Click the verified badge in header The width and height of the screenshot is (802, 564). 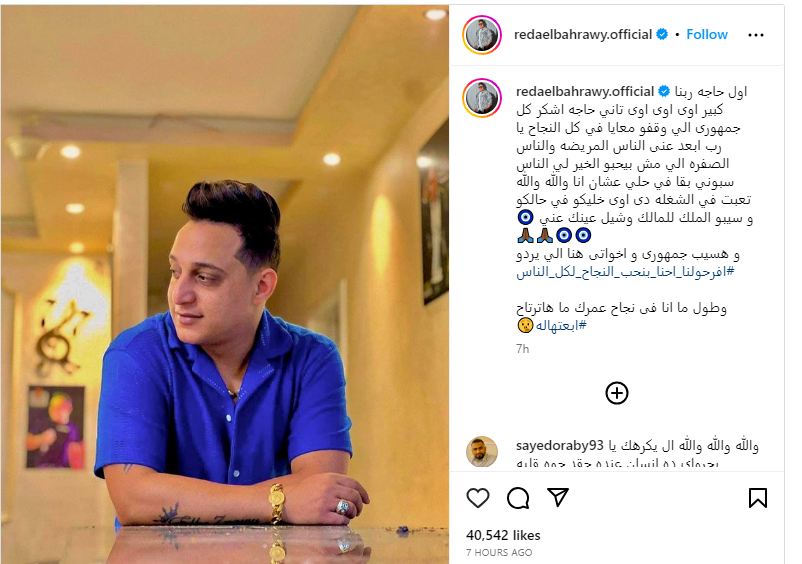click(662, 34)
